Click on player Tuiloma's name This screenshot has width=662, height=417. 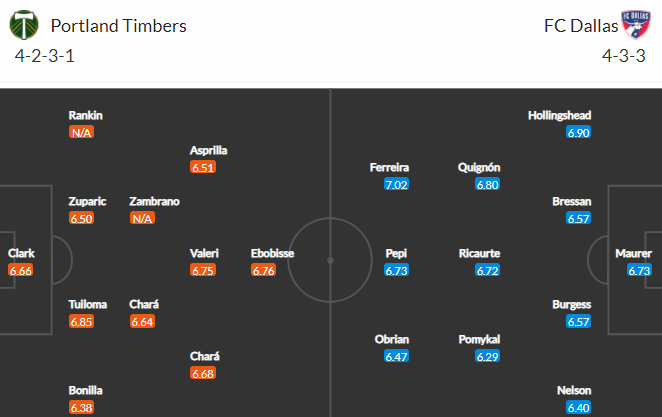pos(88,304)
